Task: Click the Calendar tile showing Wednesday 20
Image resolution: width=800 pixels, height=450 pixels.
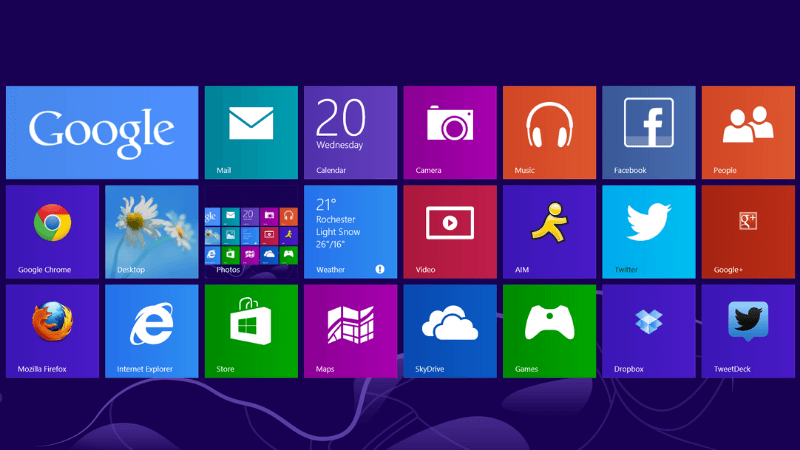Action: (x=351, y=133)
